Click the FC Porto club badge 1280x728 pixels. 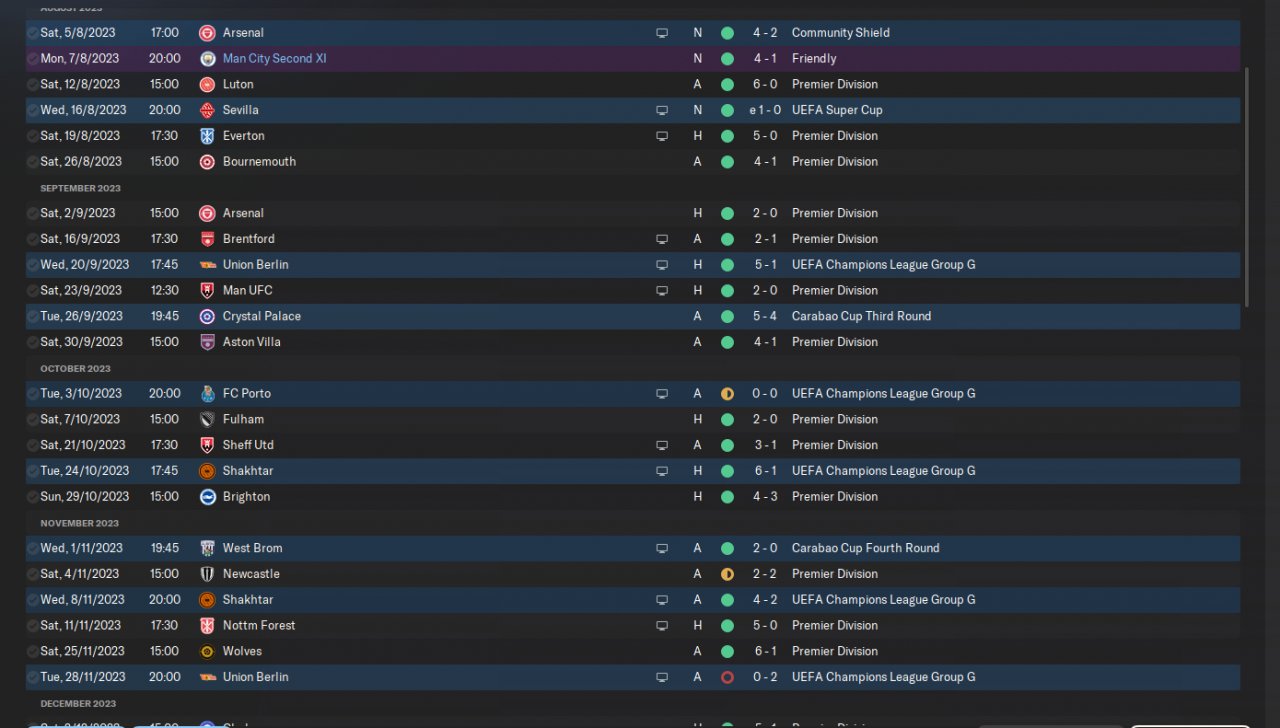207,394
